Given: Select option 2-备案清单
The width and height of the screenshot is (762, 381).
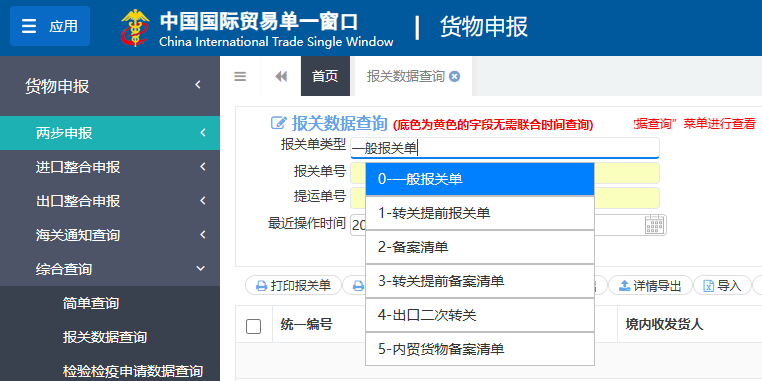Looking at the screenshot, I should [x=480, y=247].
